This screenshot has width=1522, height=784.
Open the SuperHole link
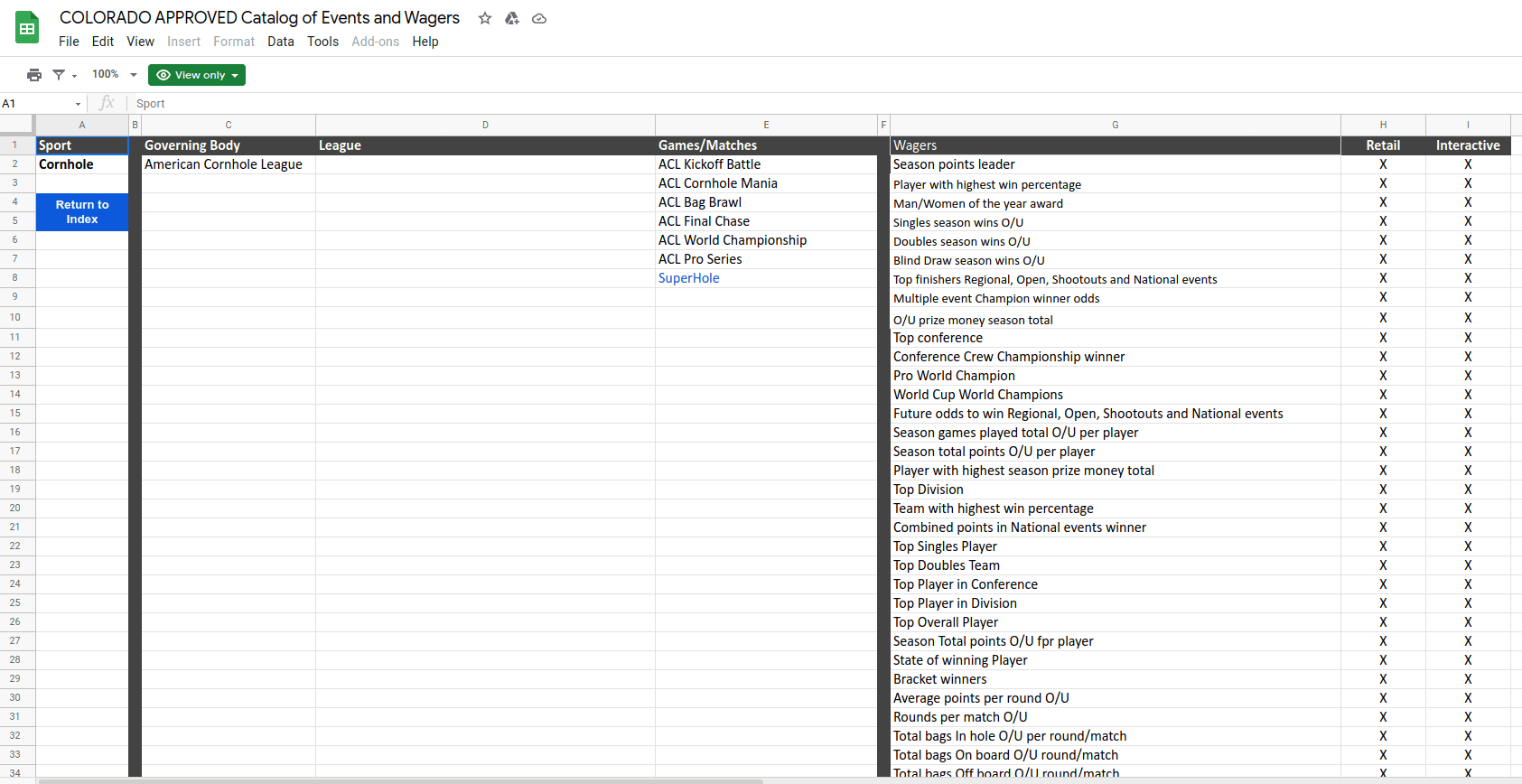tap(688, 278)
